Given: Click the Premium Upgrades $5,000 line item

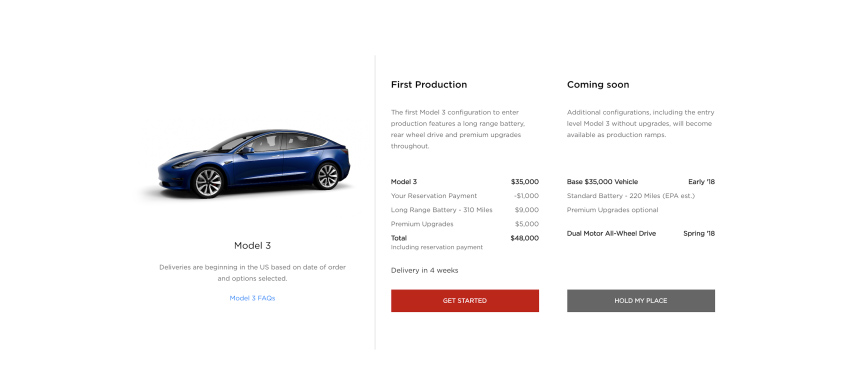Looking at the screenshot, I should (465, 224).
